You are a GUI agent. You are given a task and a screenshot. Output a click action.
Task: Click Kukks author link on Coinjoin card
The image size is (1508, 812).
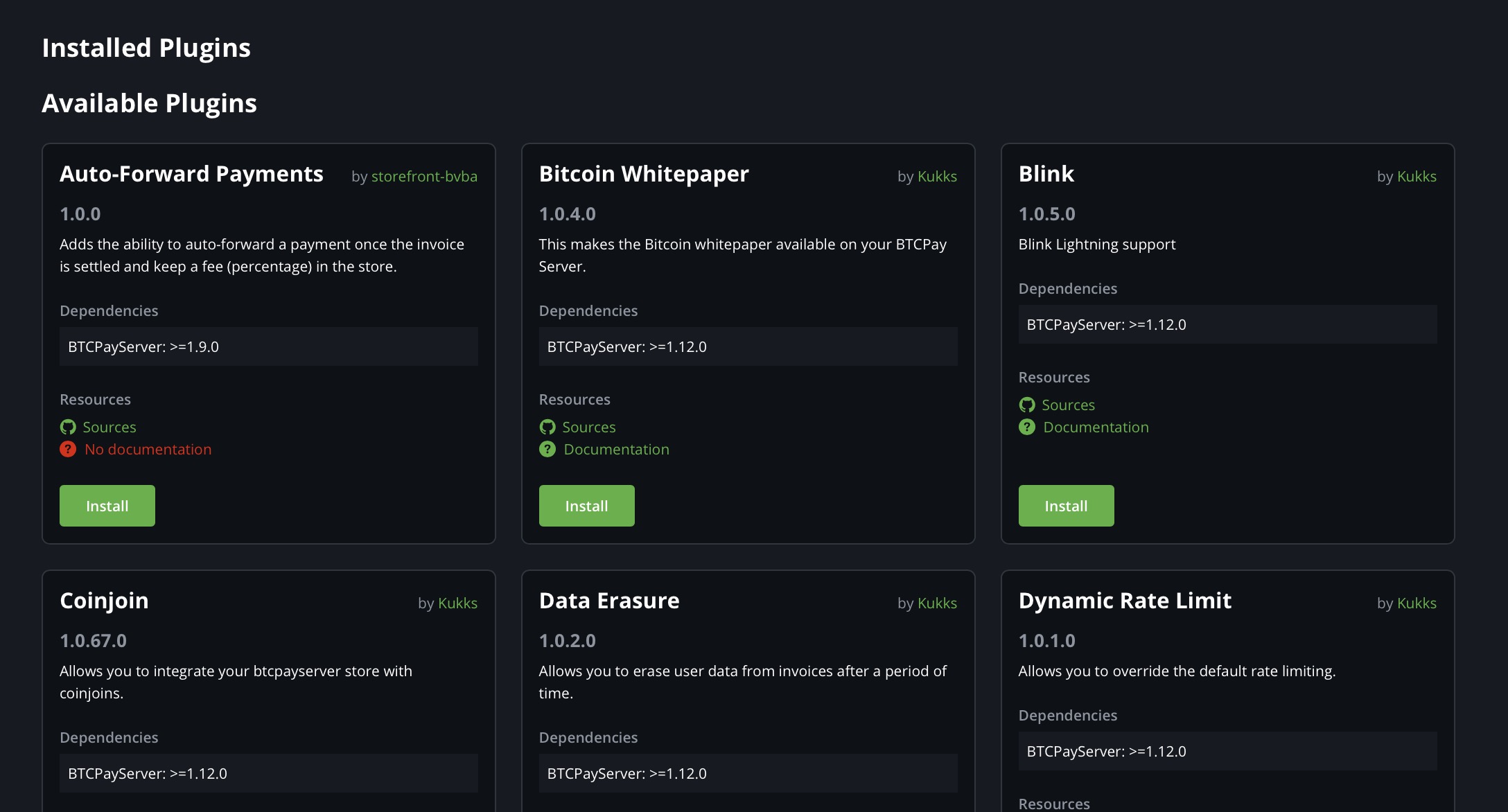pyautogui.click(x=458, y=603)
